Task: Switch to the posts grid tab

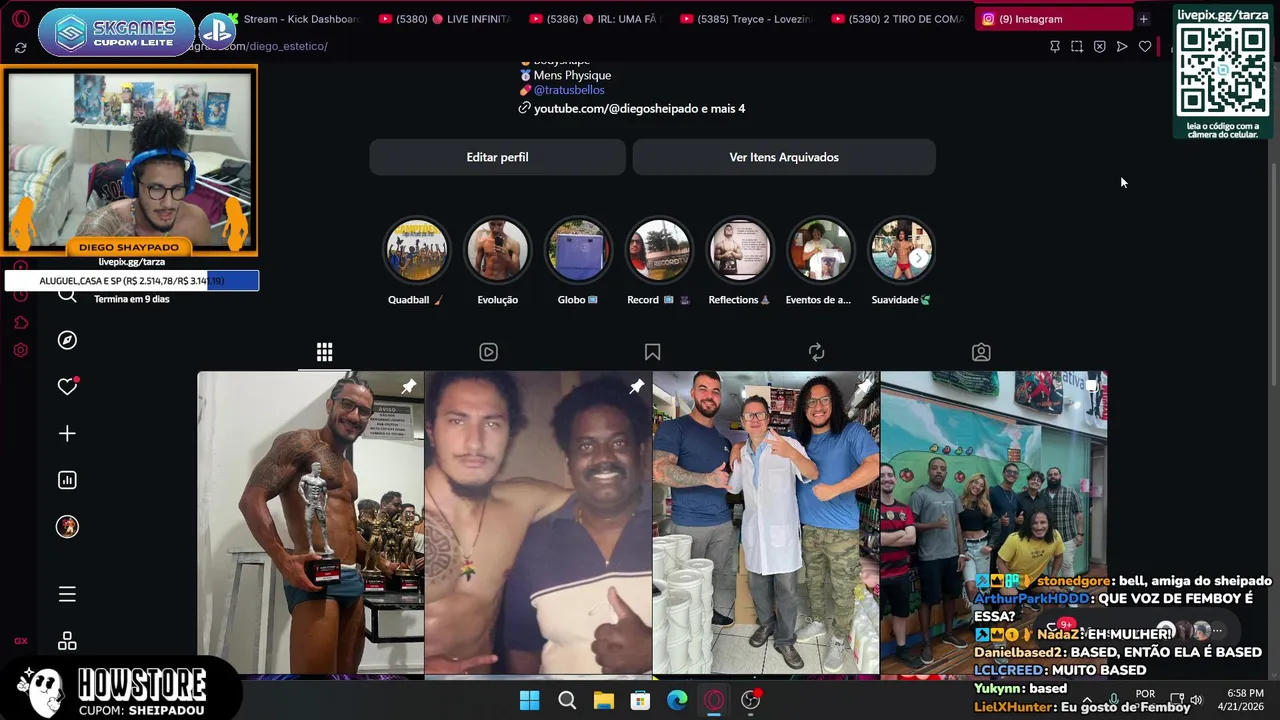Action: 324,352
